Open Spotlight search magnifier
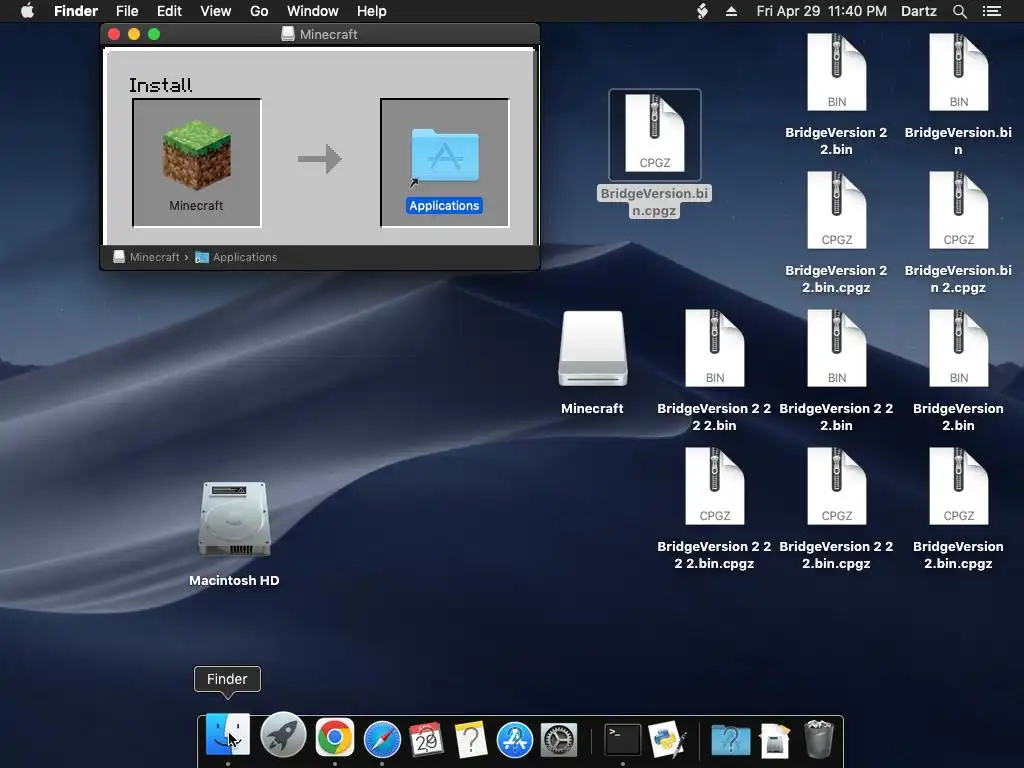This screenshot has height=768, width=1024. 959,11
